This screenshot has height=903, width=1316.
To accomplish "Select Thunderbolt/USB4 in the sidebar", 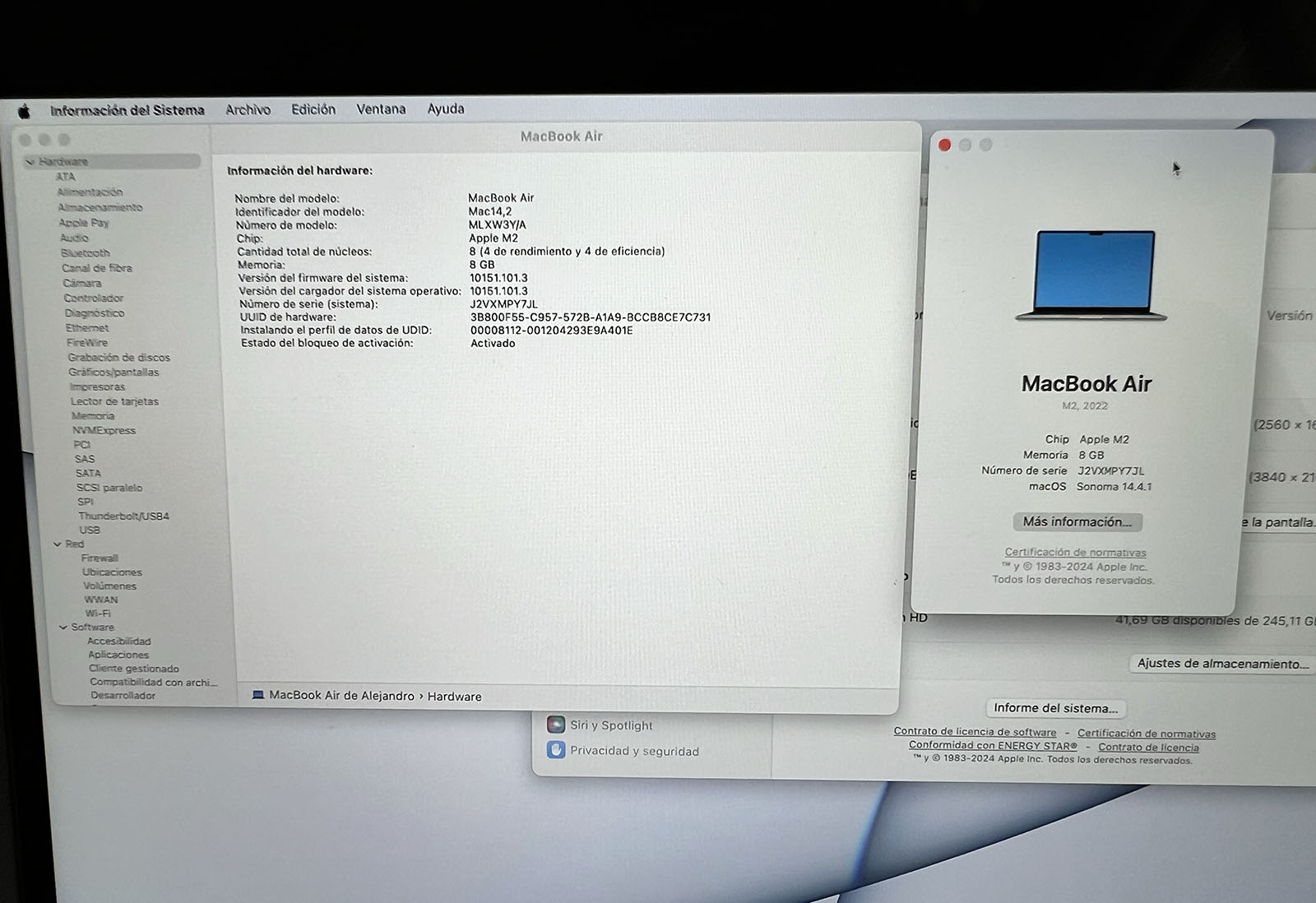I will coord(124,516).
